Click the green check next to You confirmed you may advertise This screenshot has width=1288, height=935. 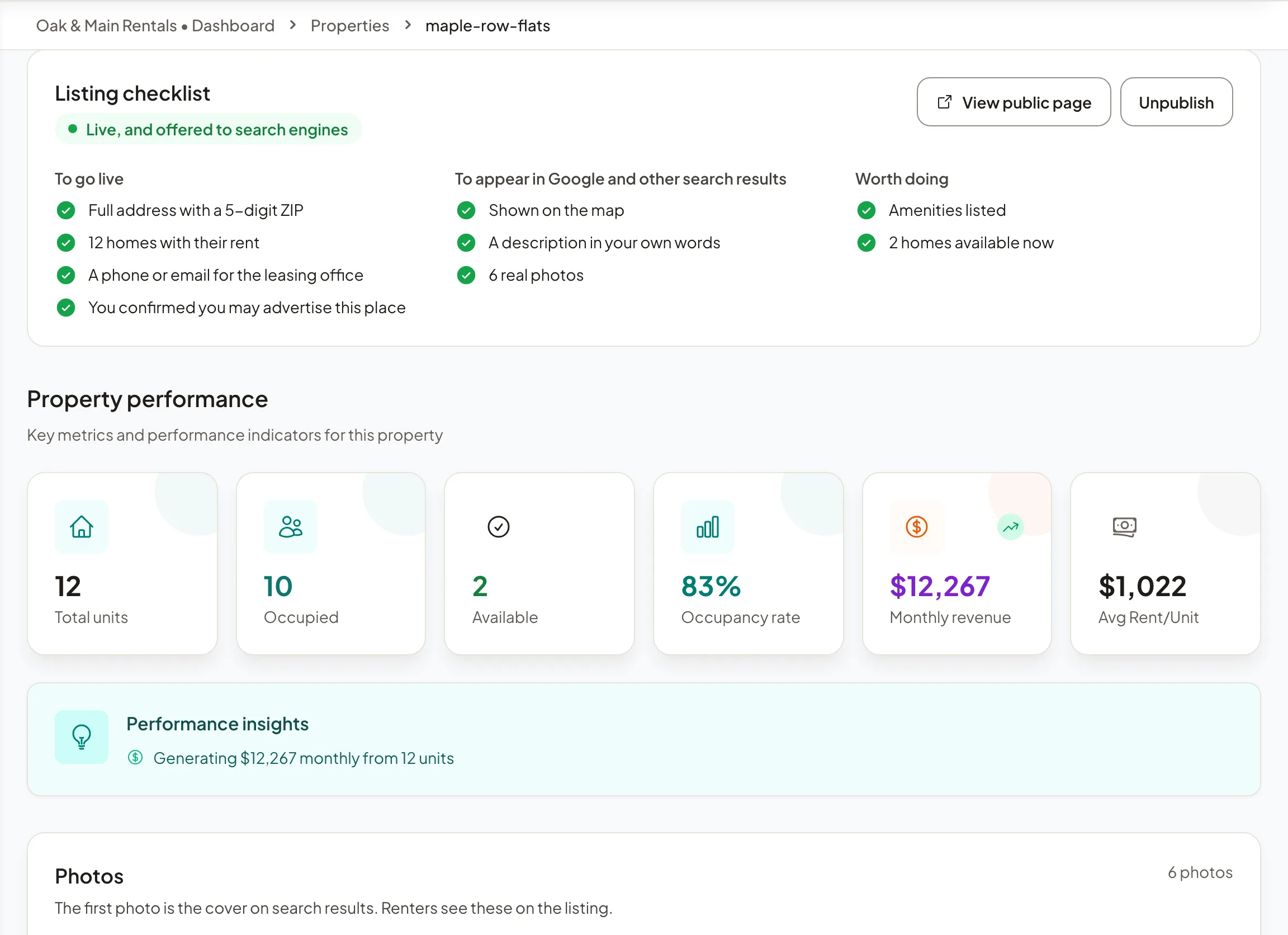[66, 308]
